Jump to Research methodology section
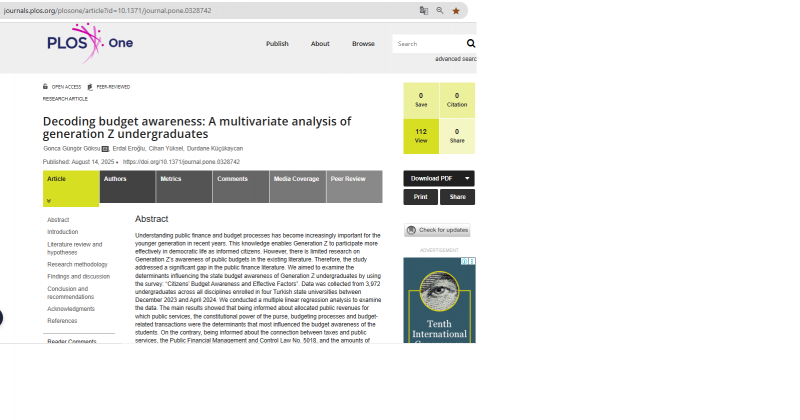This screenshot has height=420, width=800. click(77, 264)
